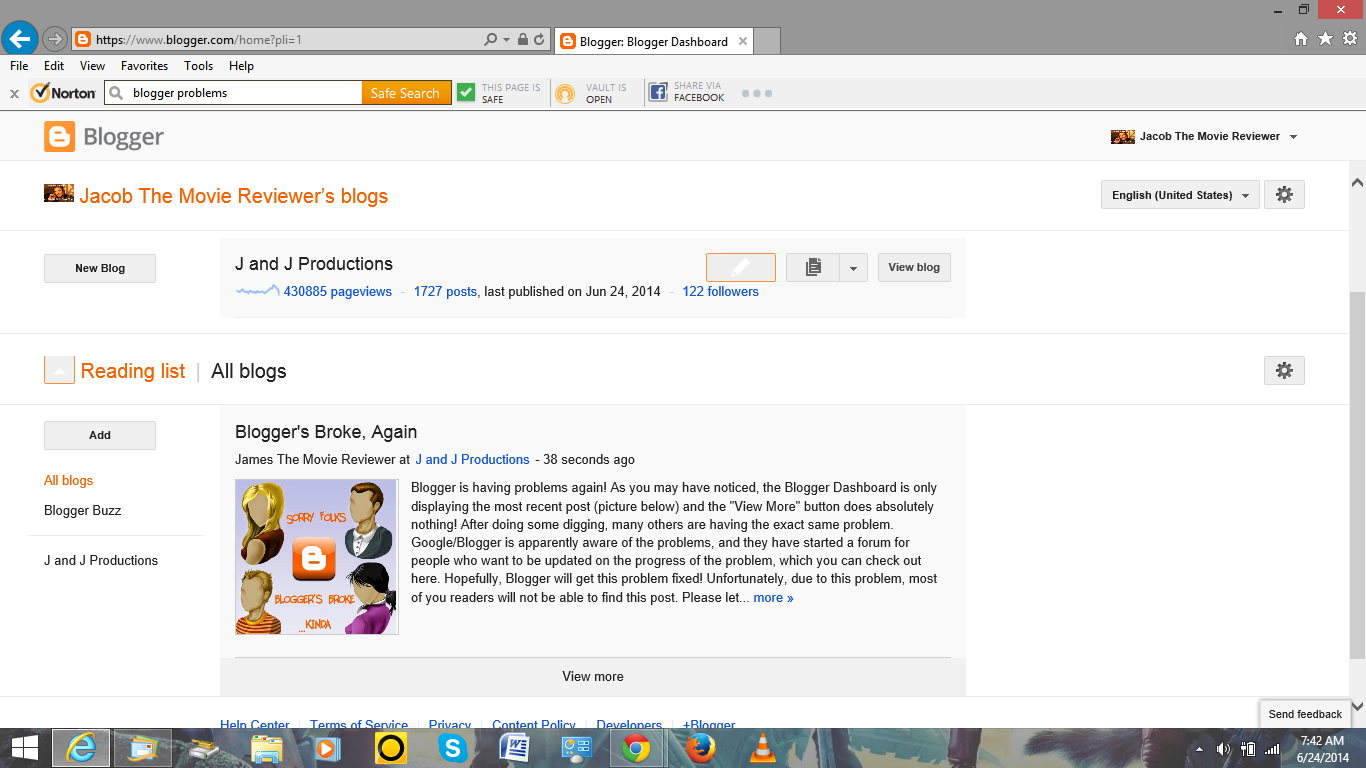
Task: Open the 1727 posts link
Action: click(445, 291)
